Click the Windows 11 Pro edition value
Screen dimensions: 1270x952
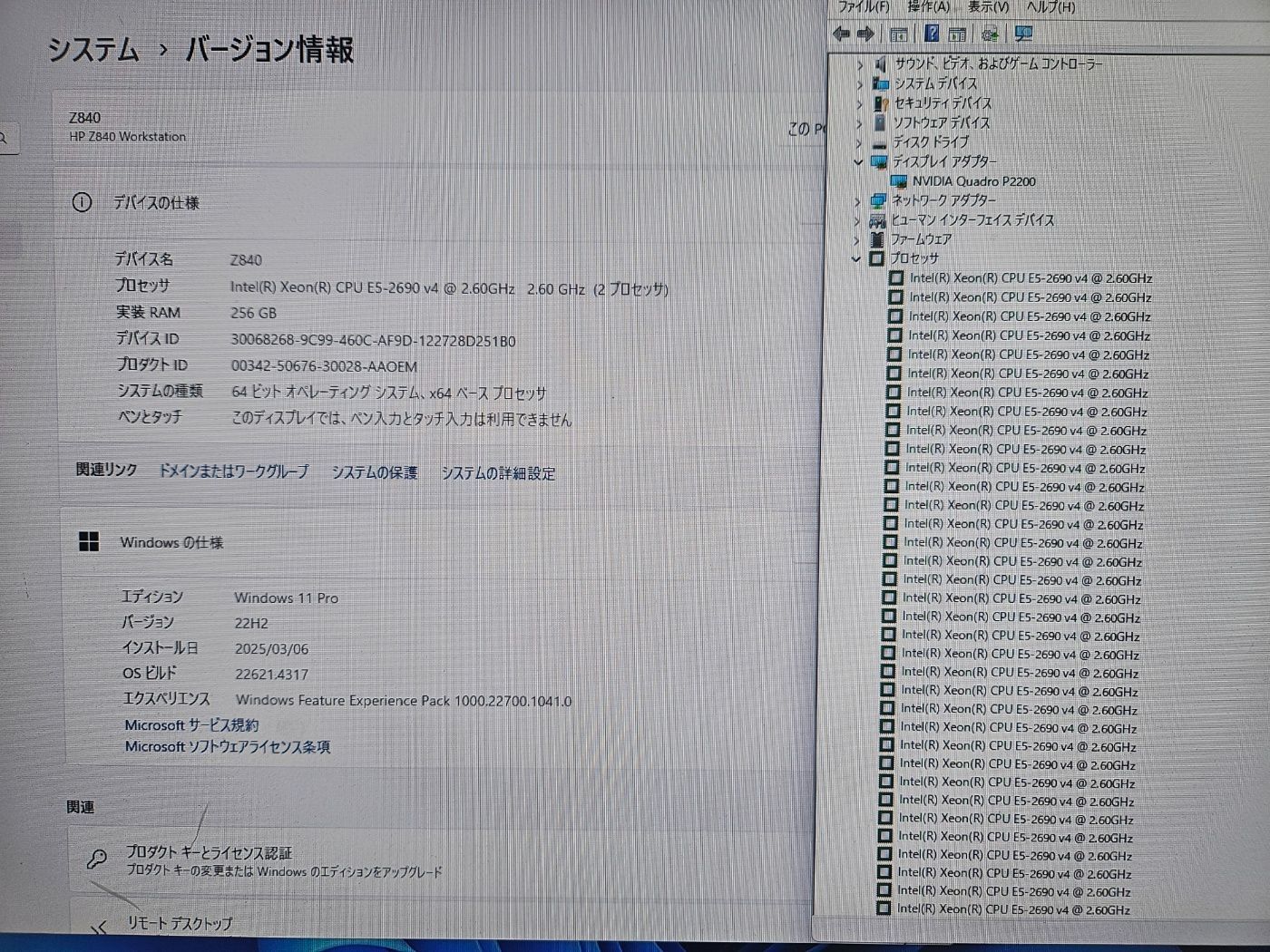pyautogui.click(x=286, y=598)
